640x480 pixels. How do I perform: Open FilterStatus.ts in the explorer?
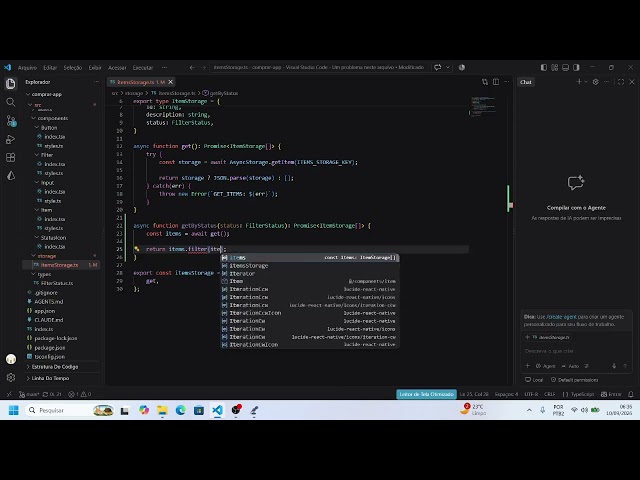(57, 283)
